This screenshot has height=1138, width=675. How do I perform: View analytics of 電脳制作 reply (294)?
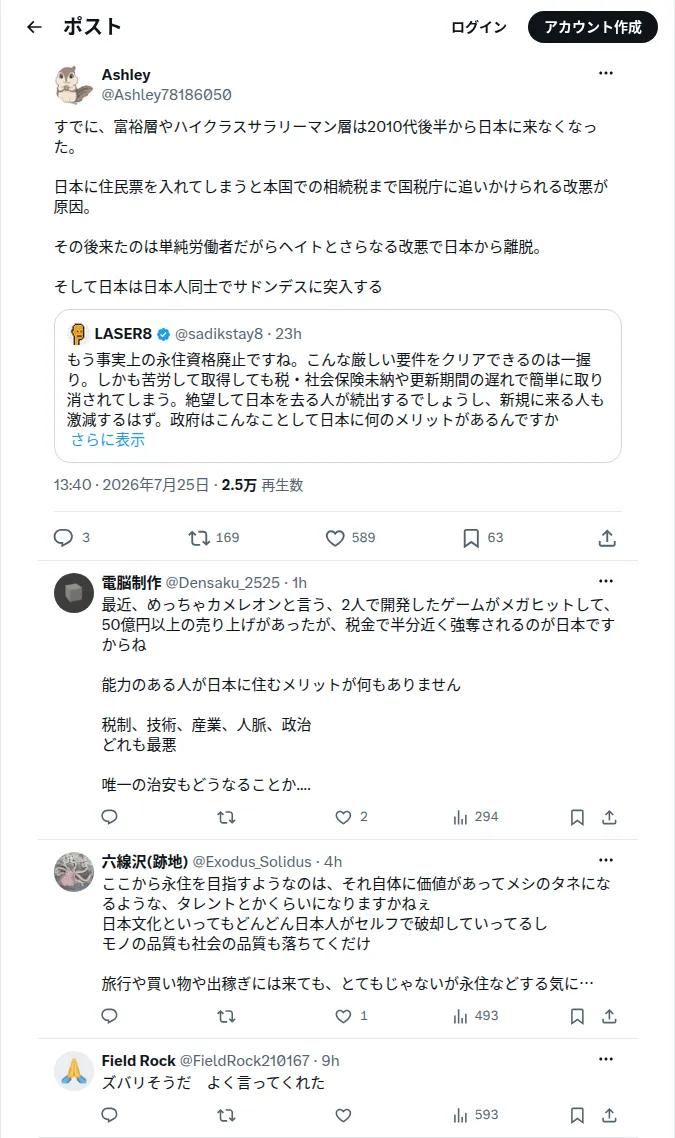(475, 817)
